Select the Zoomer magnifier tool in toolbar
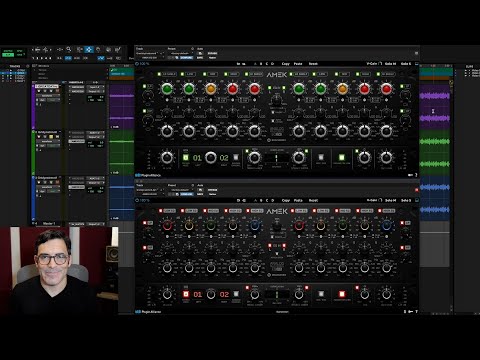Image resolution: width=480 pixels, height=360 pixels. tap(69, 49)
